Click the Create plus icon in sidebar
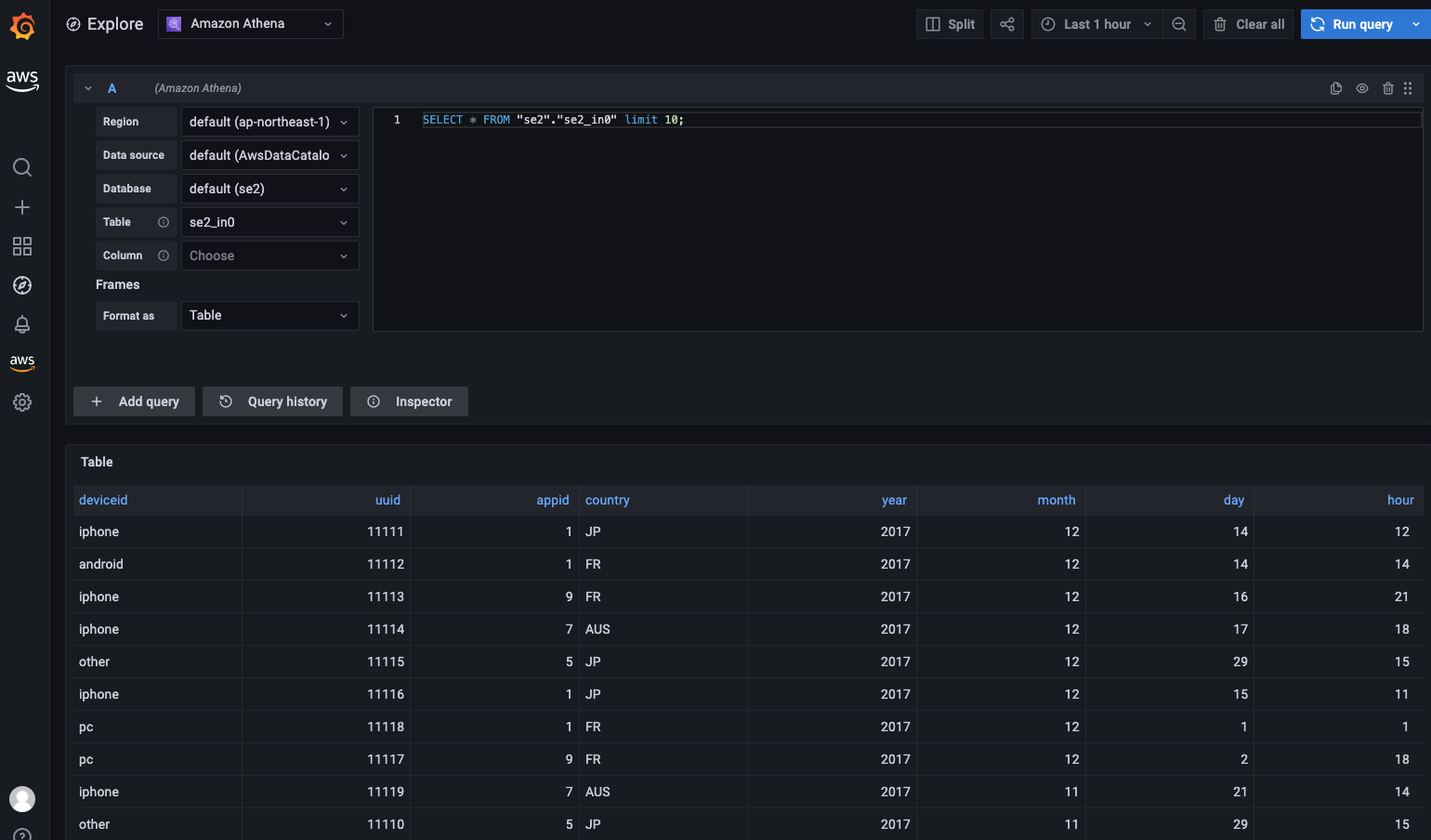The height and width of the screenshot is (840, 1431). tap(22, 207)
